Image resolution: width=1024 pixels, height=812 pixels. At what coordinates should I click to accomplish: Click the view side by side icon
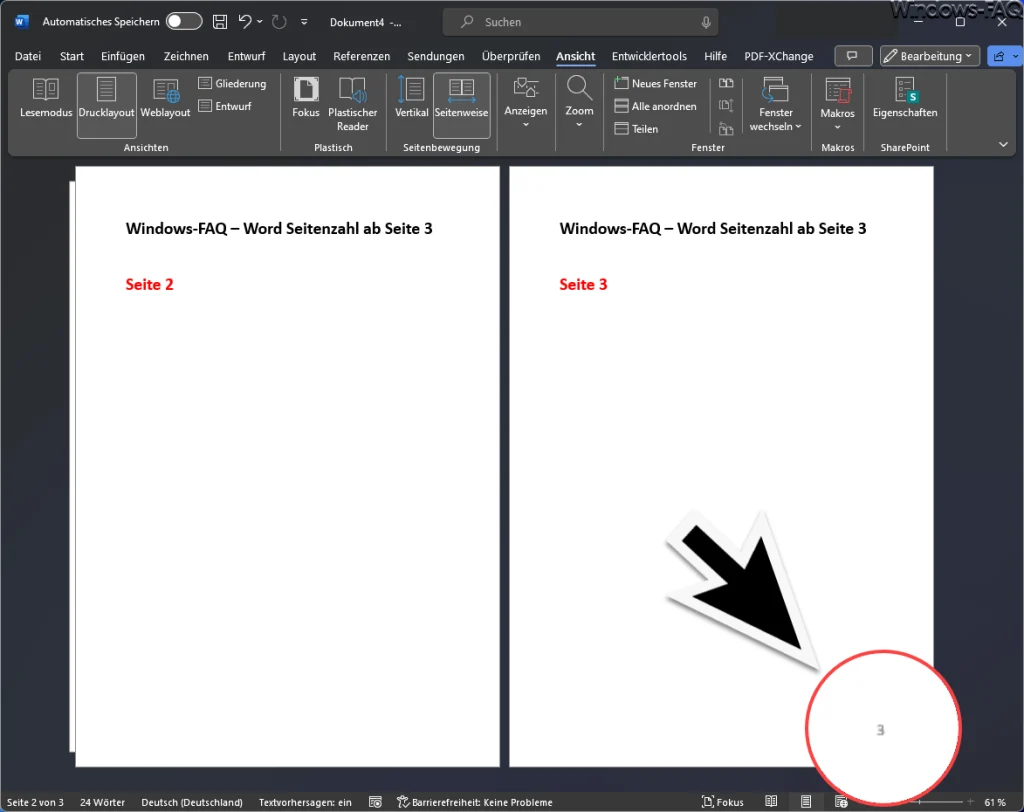point(726,84)
